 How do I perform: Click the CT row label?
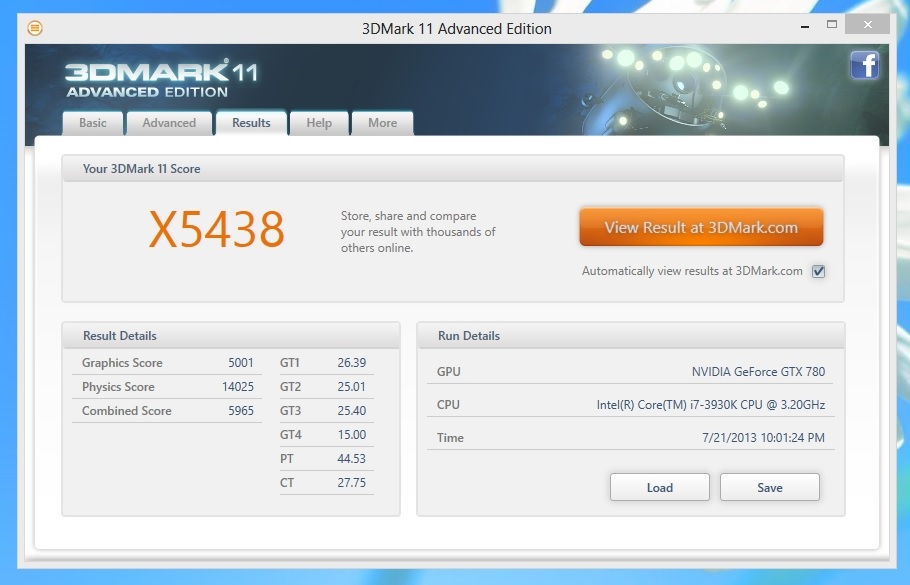pos(287,482)
